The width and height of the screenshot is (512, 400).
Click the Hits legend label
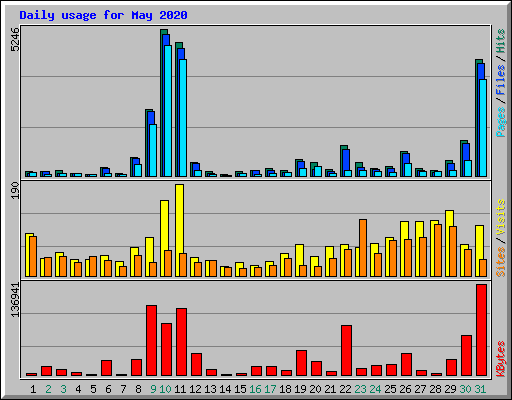click(500, 41)
